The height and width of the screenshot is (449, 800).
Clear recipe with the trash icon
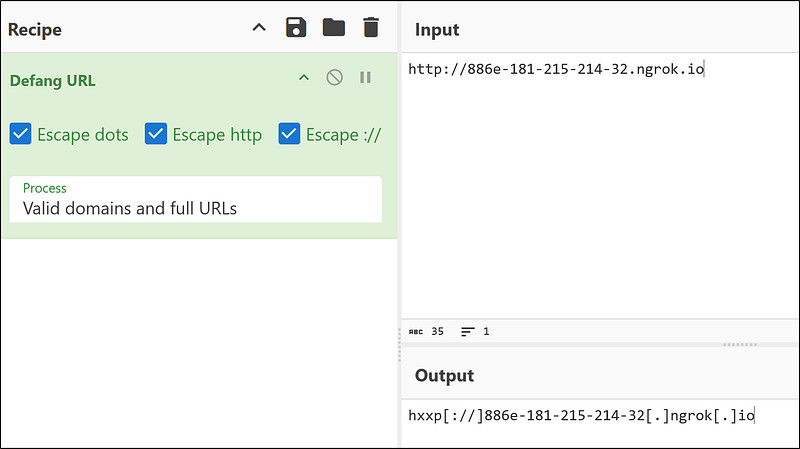pos(371,28)
